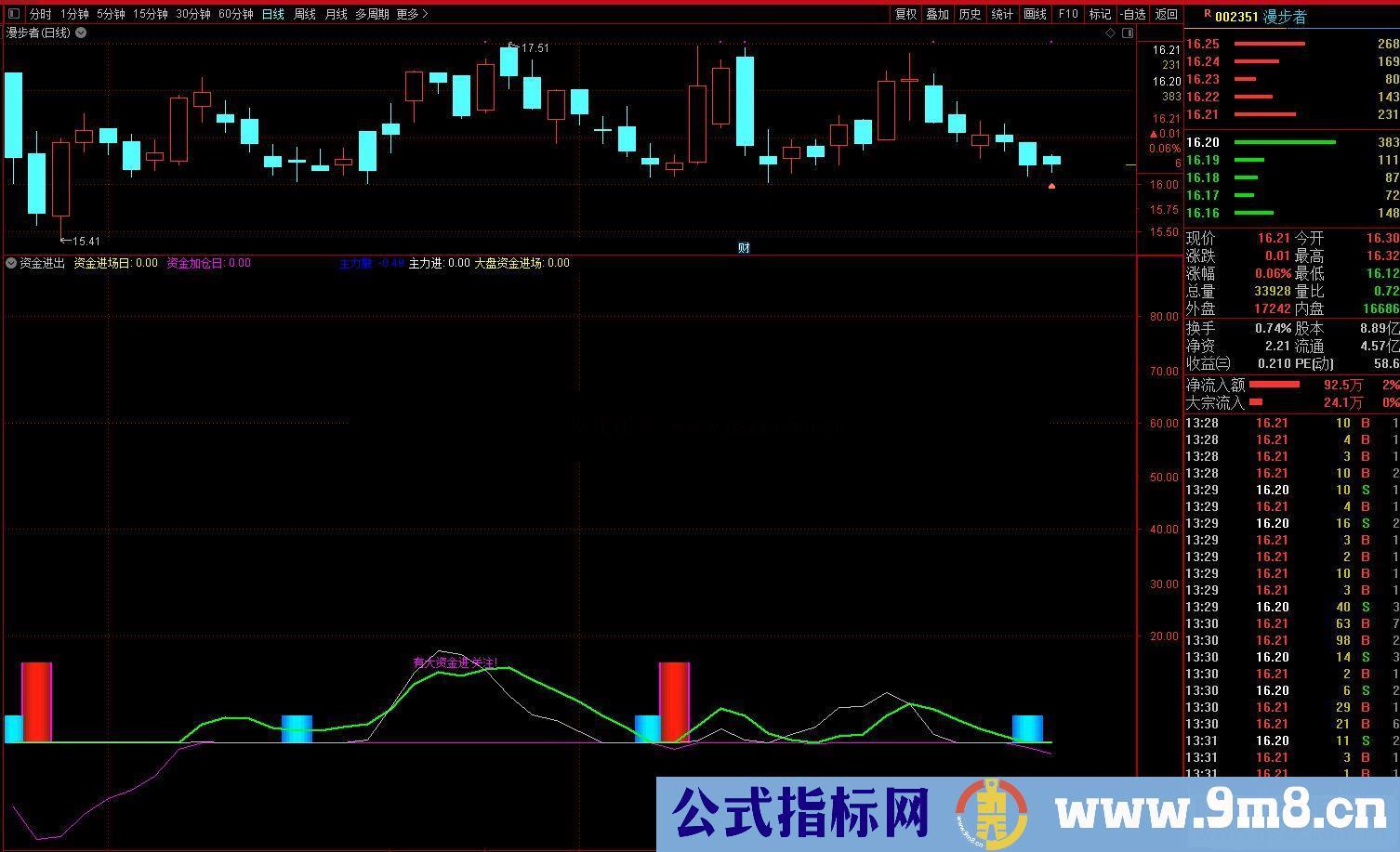Expand the dropdown next to 漫步者(日线) title
Viewport: 1400px width, 852px height.
coord(80,33)
